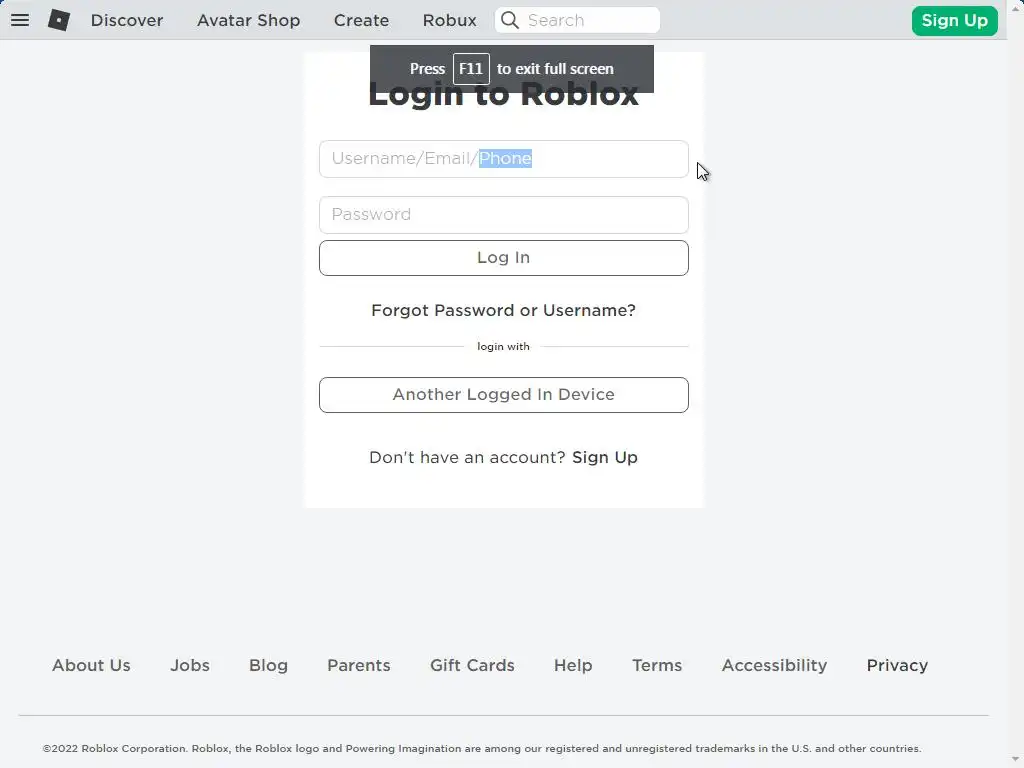The width and height of the screenshot is (1024, 768).
Task: Open Forgot Password or Username link
Action: [x=504, y=310]
